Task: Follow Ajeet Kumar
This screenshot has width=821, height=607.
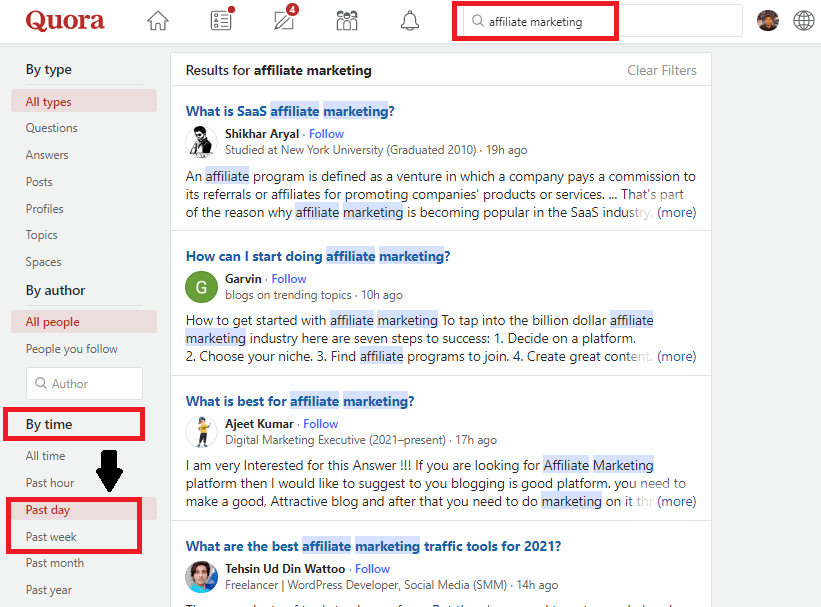Action: [320, 424]
